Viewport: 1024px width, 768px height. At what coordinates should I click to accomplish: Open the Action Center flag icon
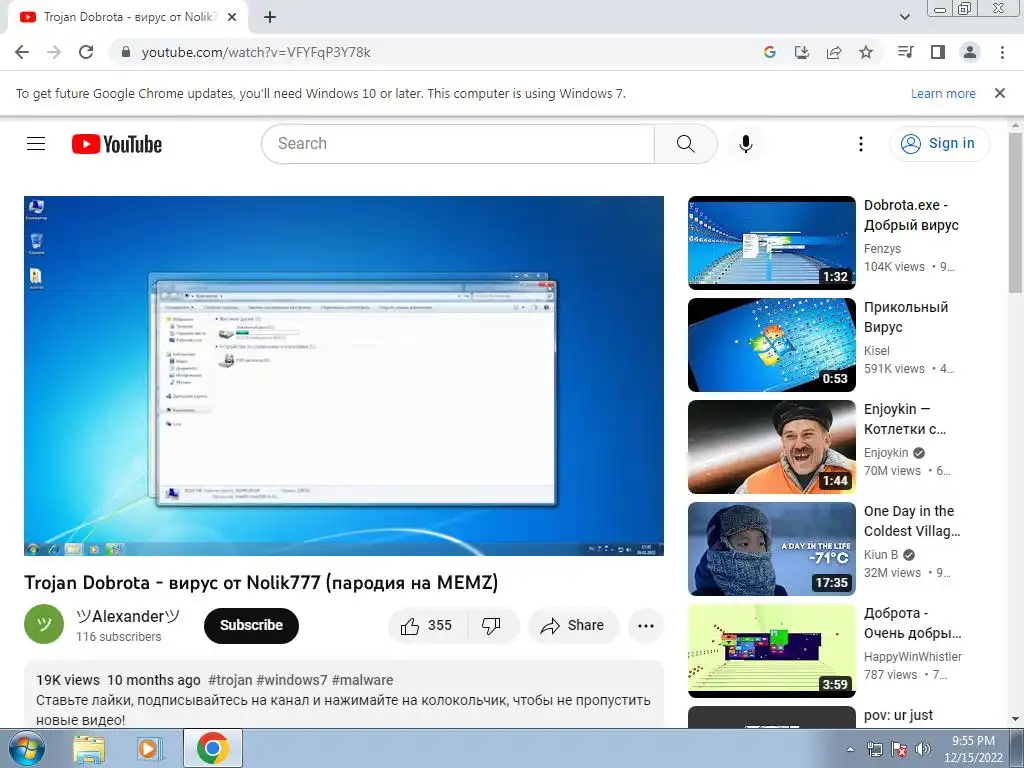click(x=899, y=749)
